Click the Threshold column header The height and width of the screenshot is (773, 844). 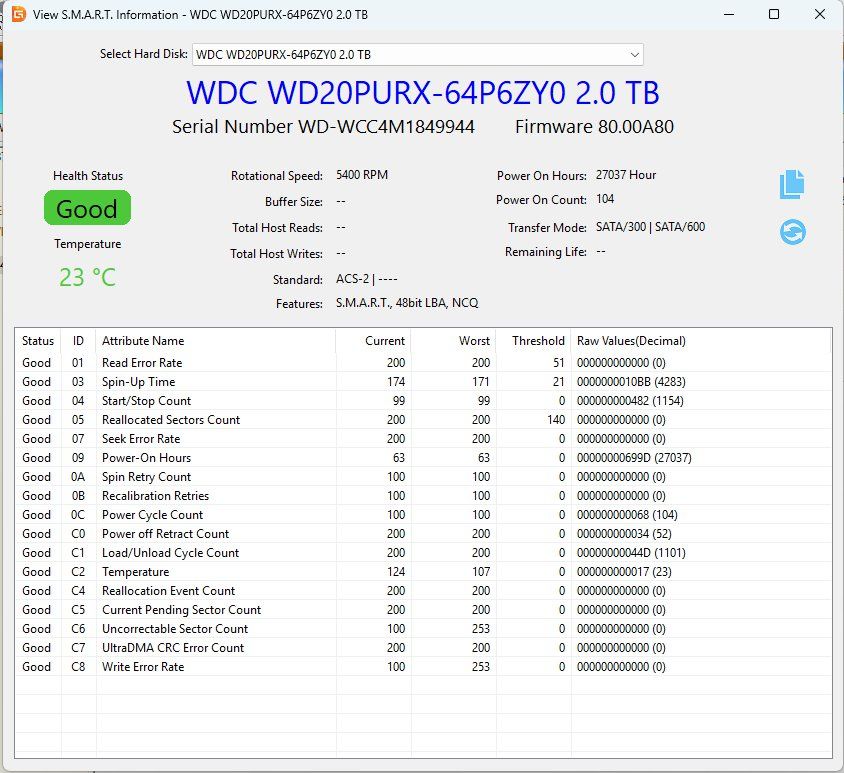(533, 341)
